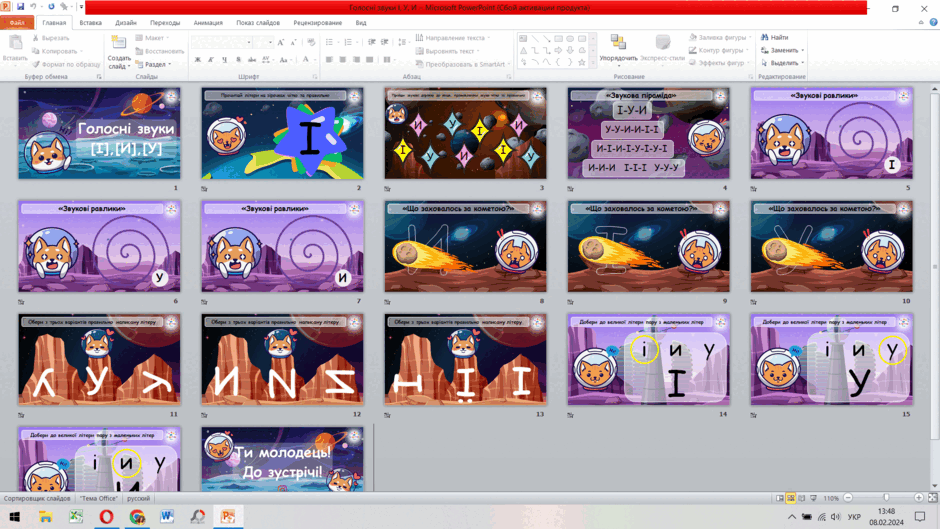Select the Ти молодець closing slide

[x=282, y=459]
